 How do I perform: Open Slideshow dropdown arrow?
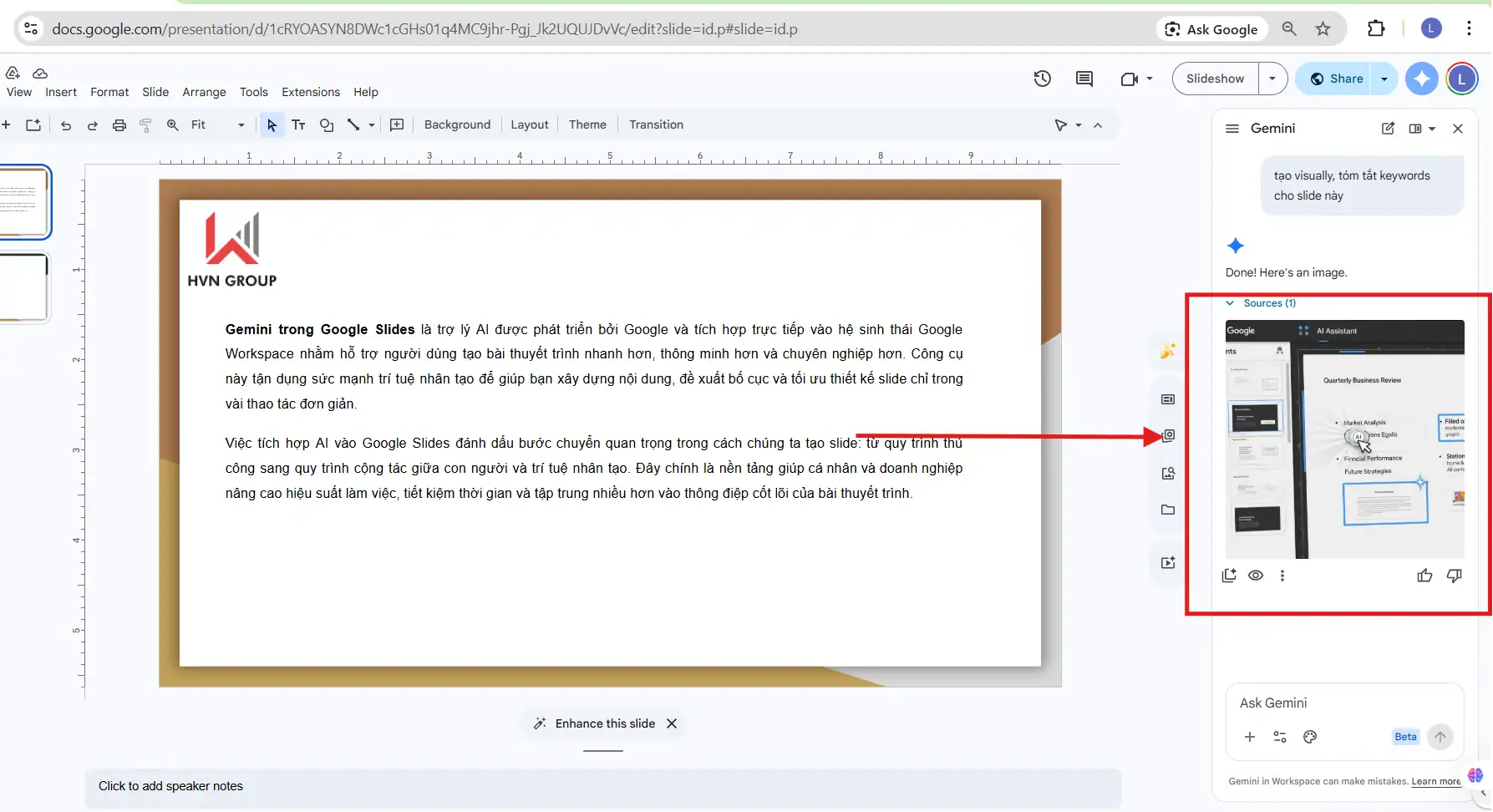click(x=1272, y=79)
